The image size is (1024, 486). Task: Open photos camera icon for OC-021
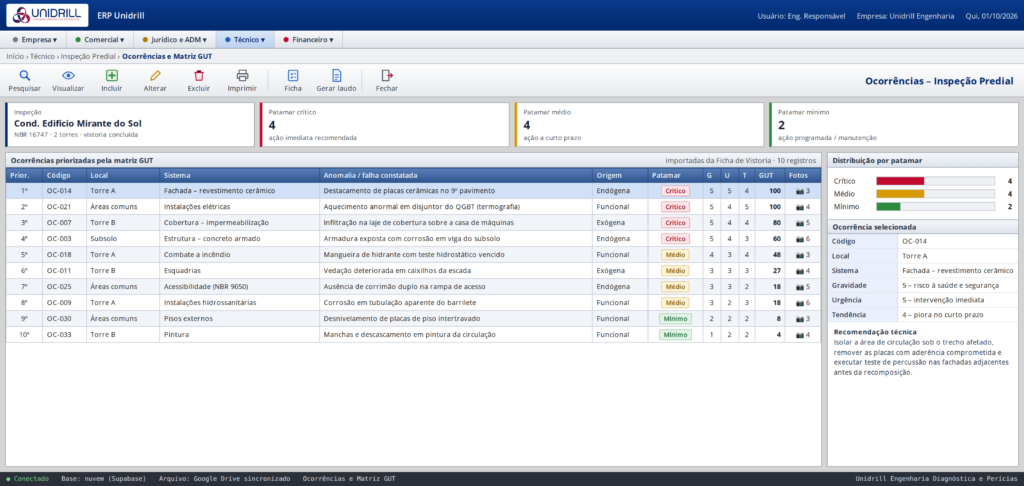click(x=799, y=207)
